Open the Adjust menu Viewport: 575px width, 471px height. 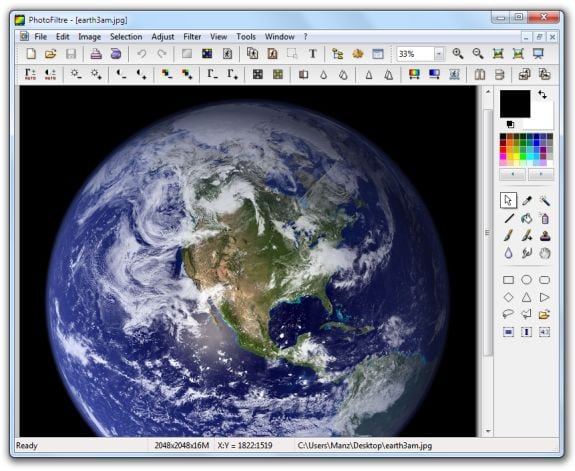[x=163, y=37]
